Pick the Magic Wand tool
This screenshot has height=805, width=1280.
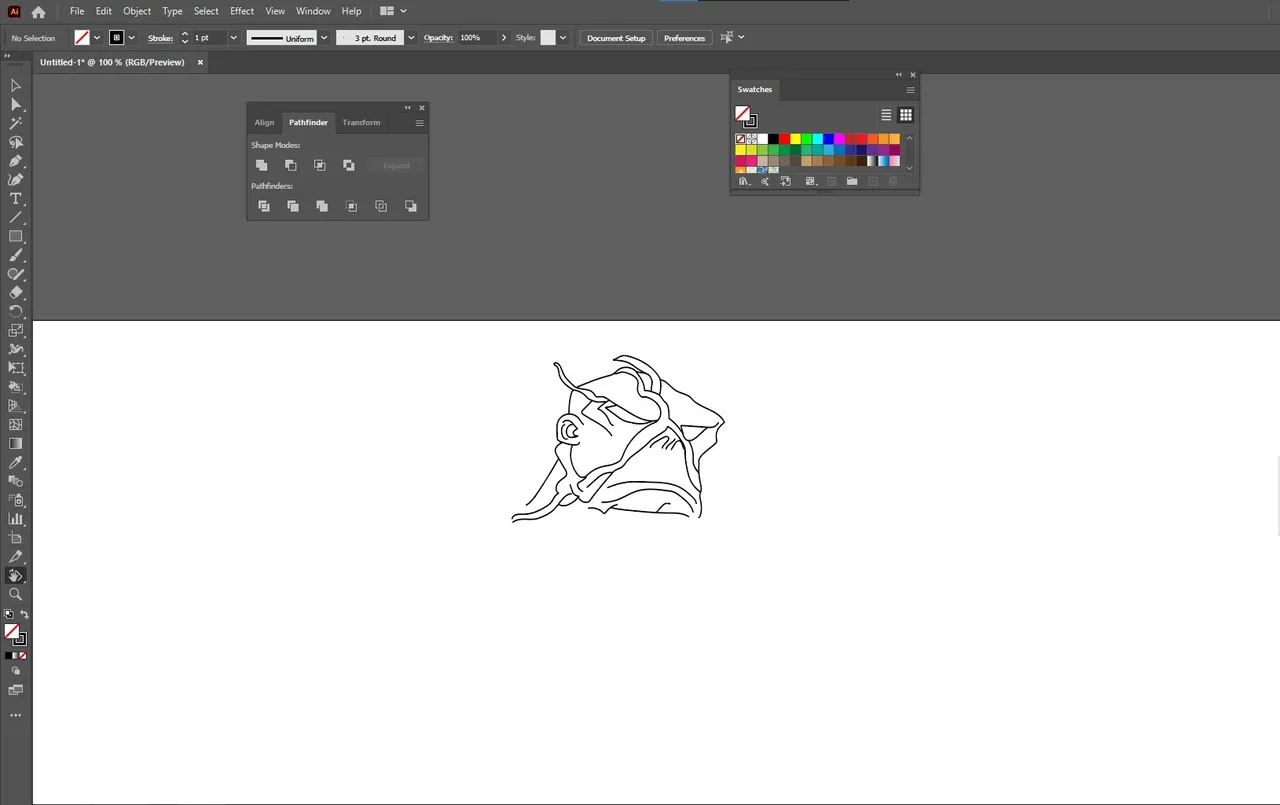[x=16, y=123]
